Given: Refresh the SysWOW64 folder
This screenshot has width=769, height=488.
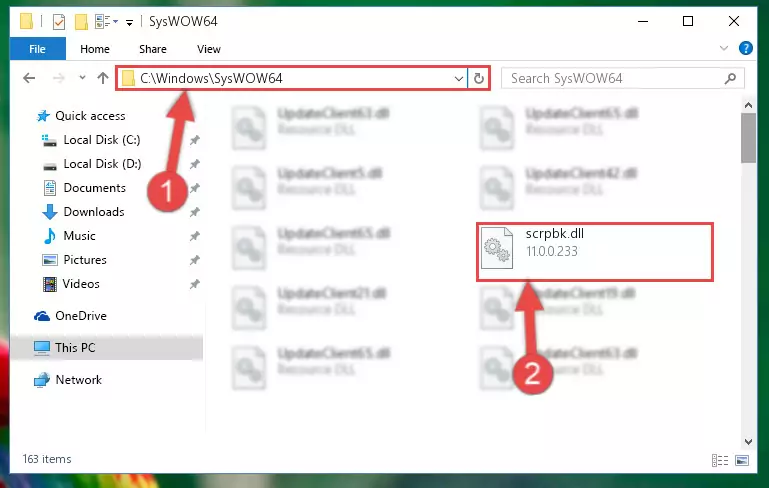Looking at the screenshot, I should (x=479, y=78).
